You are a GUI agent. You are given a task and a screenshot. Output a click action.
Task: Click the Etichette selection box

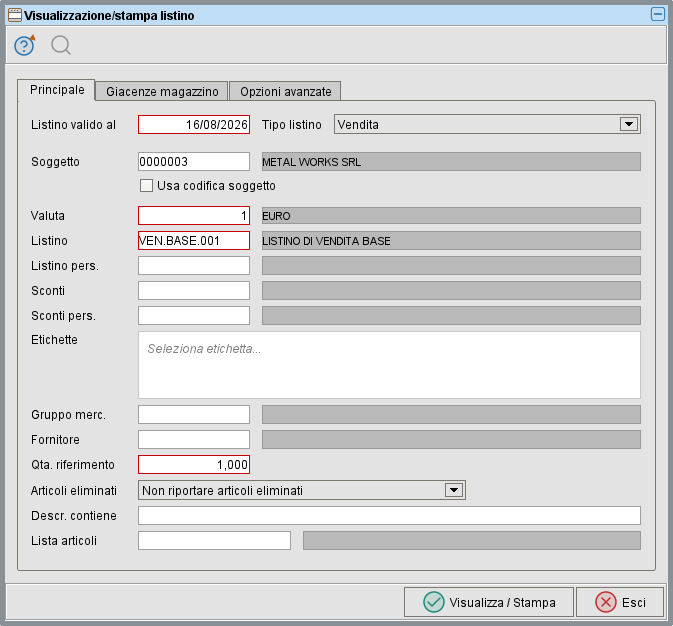[389, 365]
